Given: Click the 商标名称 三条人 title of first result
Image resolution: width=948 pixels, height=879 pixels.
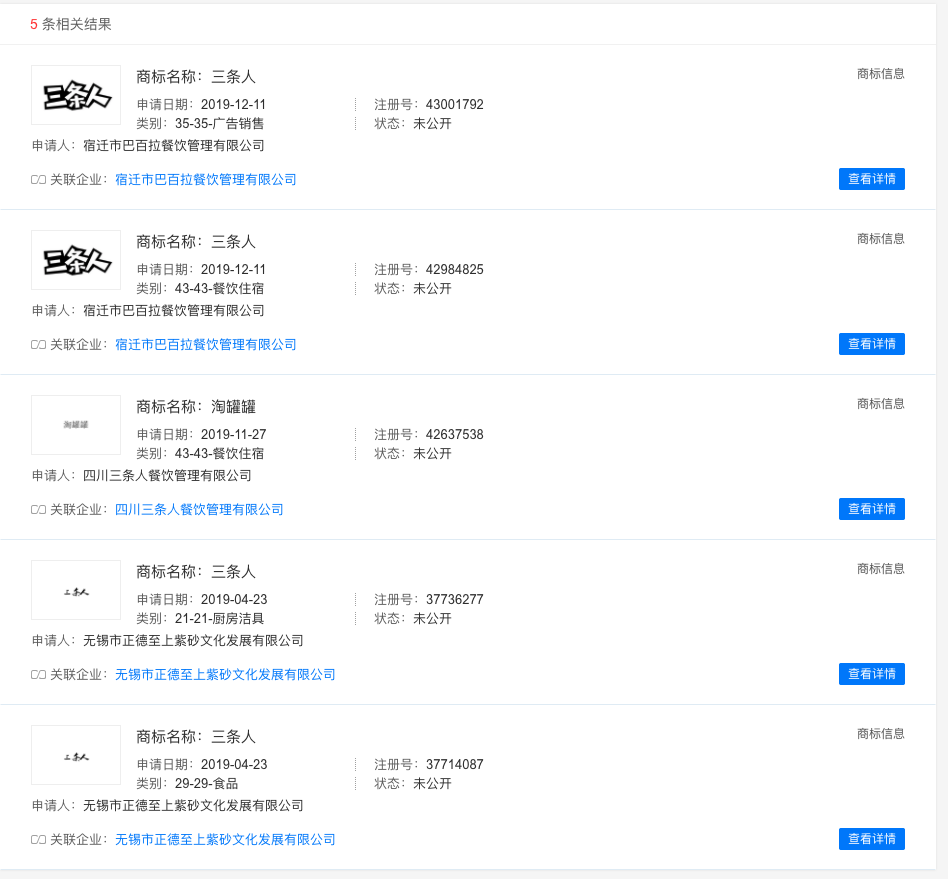Looking at the screenshot, I should pos(196,77).
